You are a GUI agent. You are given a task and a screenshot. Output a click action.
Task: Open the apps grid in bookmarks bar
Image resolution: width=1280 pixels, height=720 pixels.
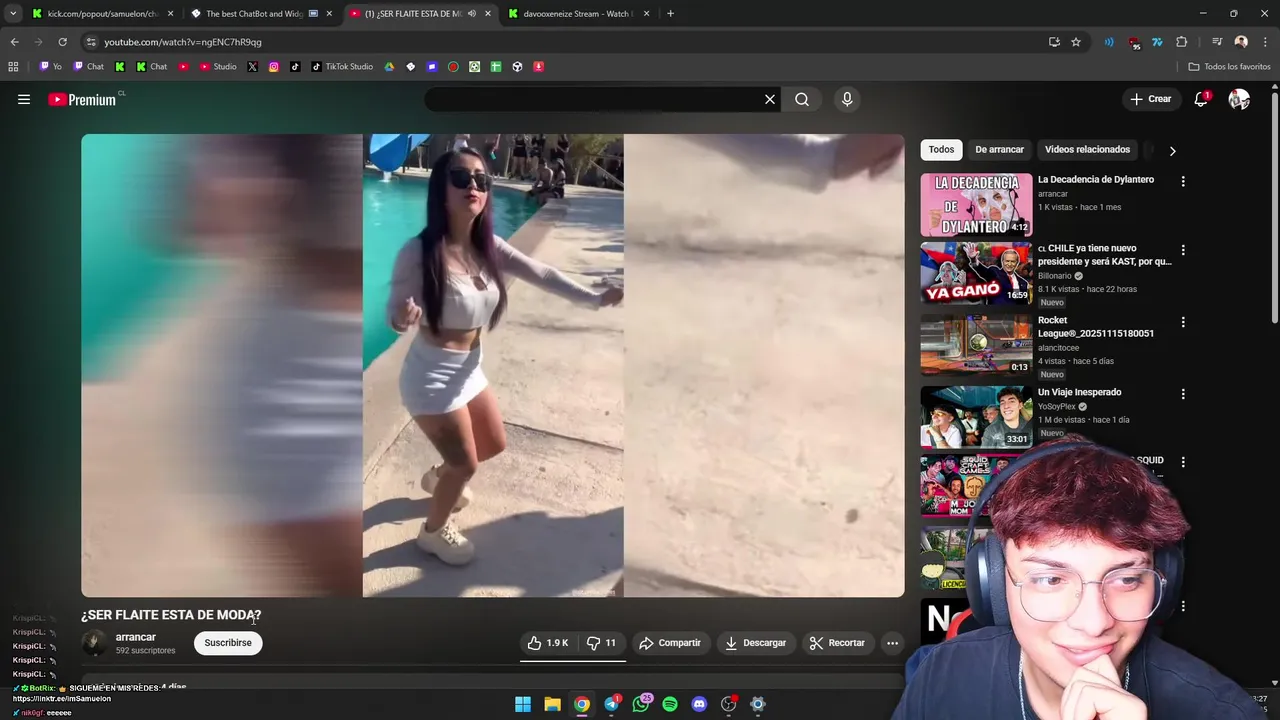pos(13,67)
